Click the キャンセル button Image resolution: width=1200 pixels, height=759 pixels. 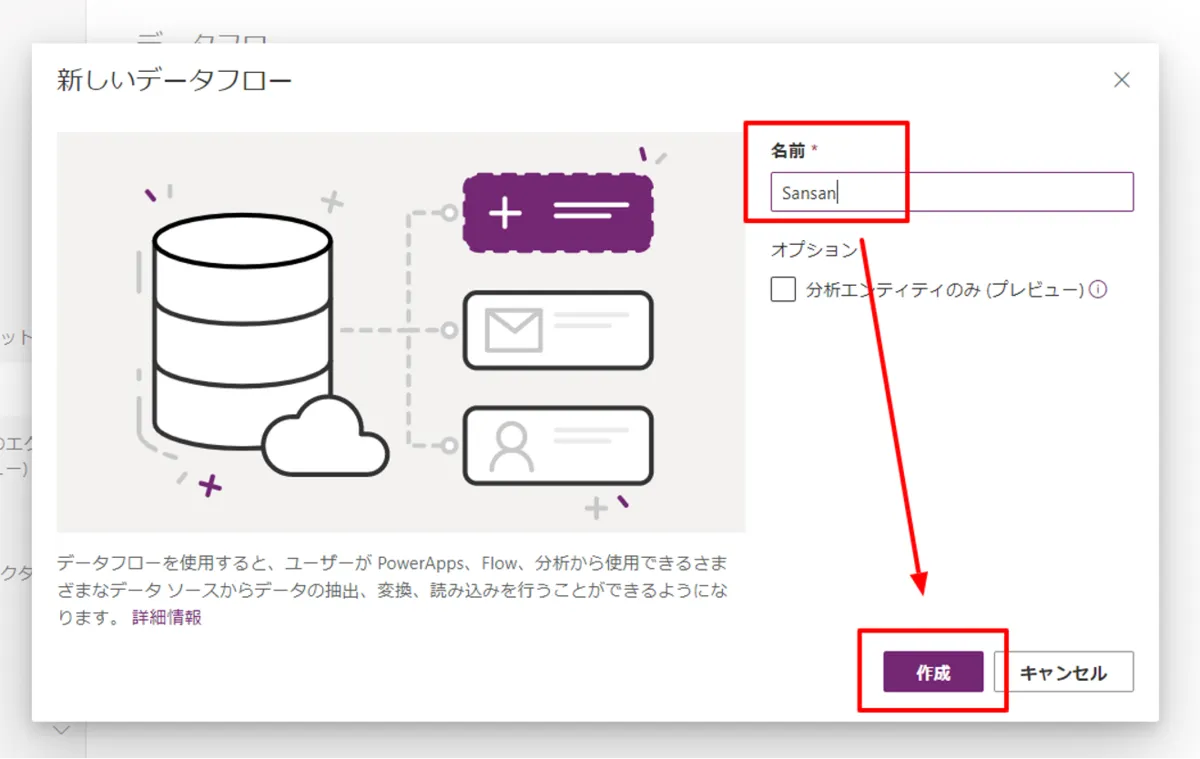pyautogui.click(x=1063, y=672)
